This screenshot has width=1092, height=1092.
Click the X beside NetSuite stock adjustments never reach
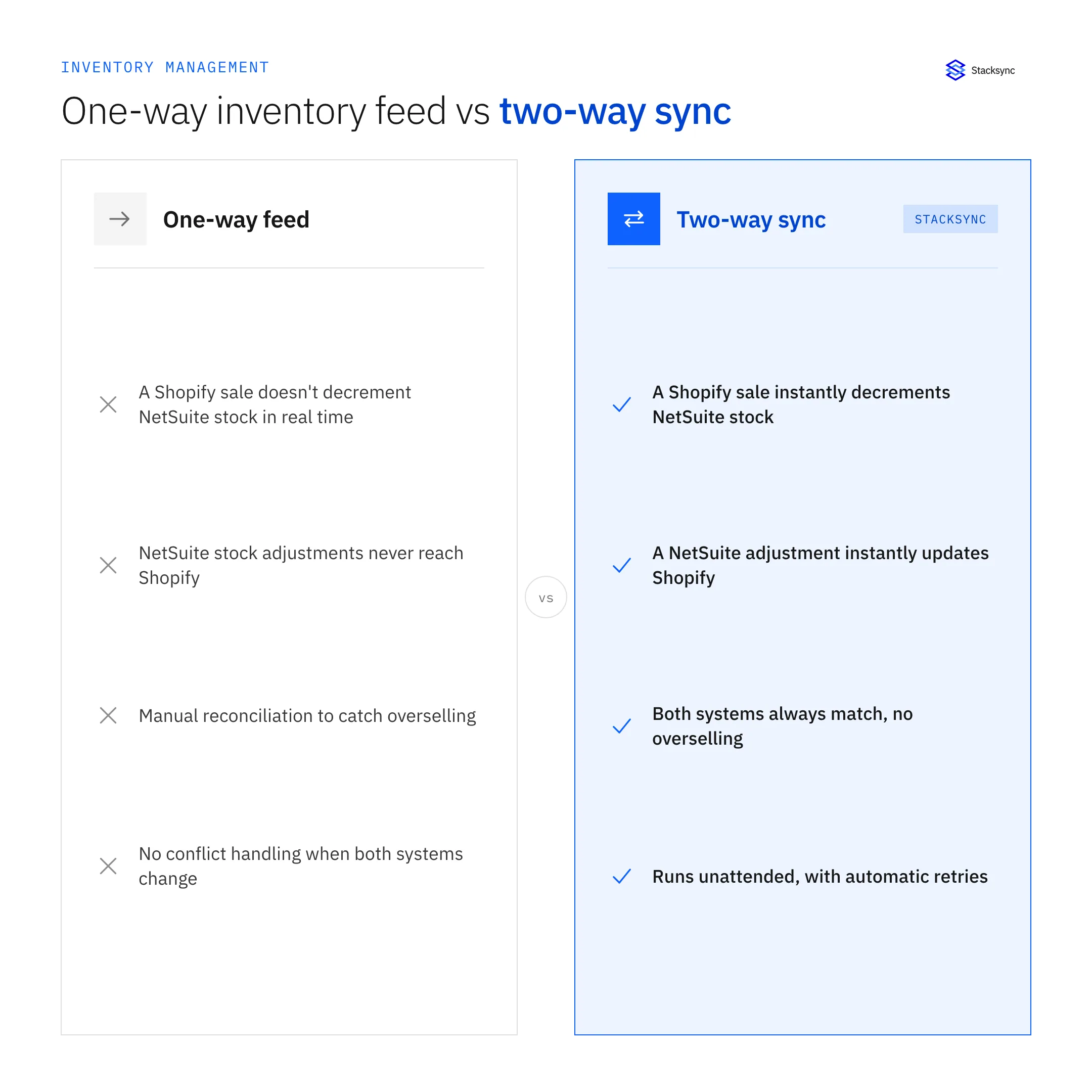coord(108,565)
